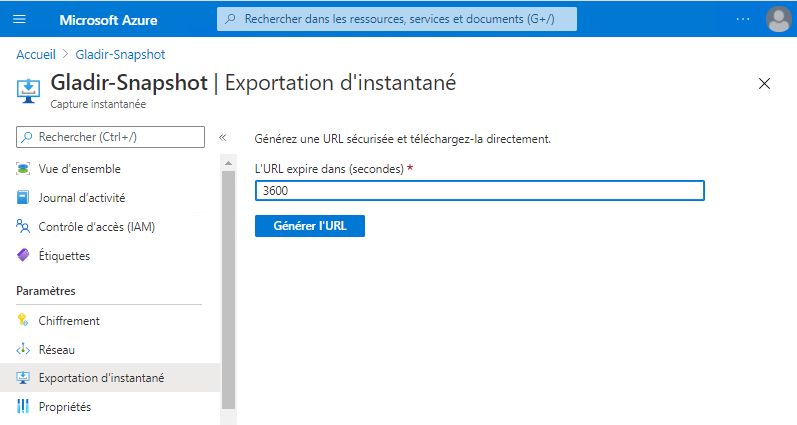Open the top bar ellipsis menu
Image resolution: width=797 pixels, height=425 pixels.
[743, 19]
